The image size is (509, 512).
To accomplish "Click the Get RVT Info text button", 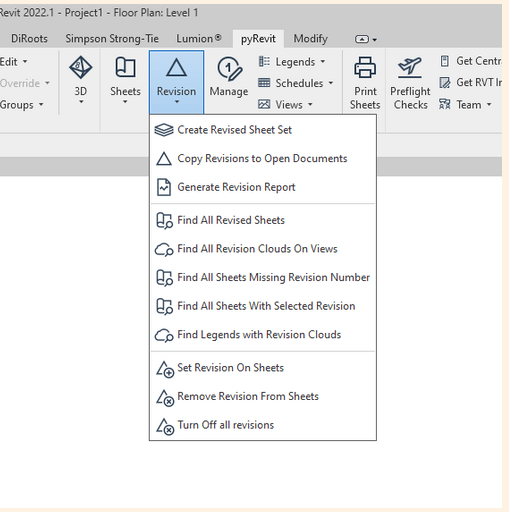I will [x=479, y=82].
